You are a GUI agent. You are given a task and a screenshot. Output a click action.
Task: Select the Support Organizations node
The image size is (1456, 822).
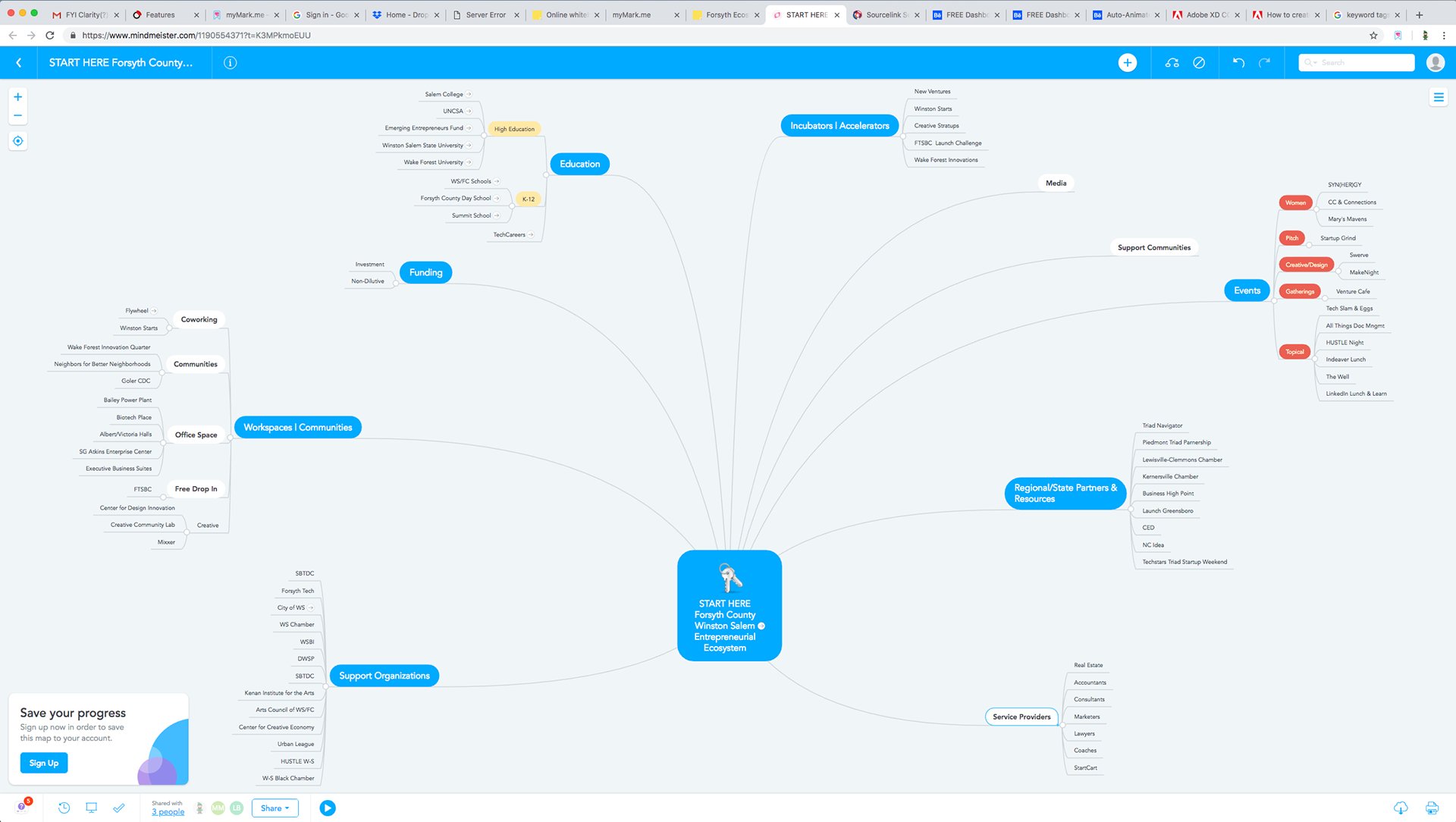[384, 676]
